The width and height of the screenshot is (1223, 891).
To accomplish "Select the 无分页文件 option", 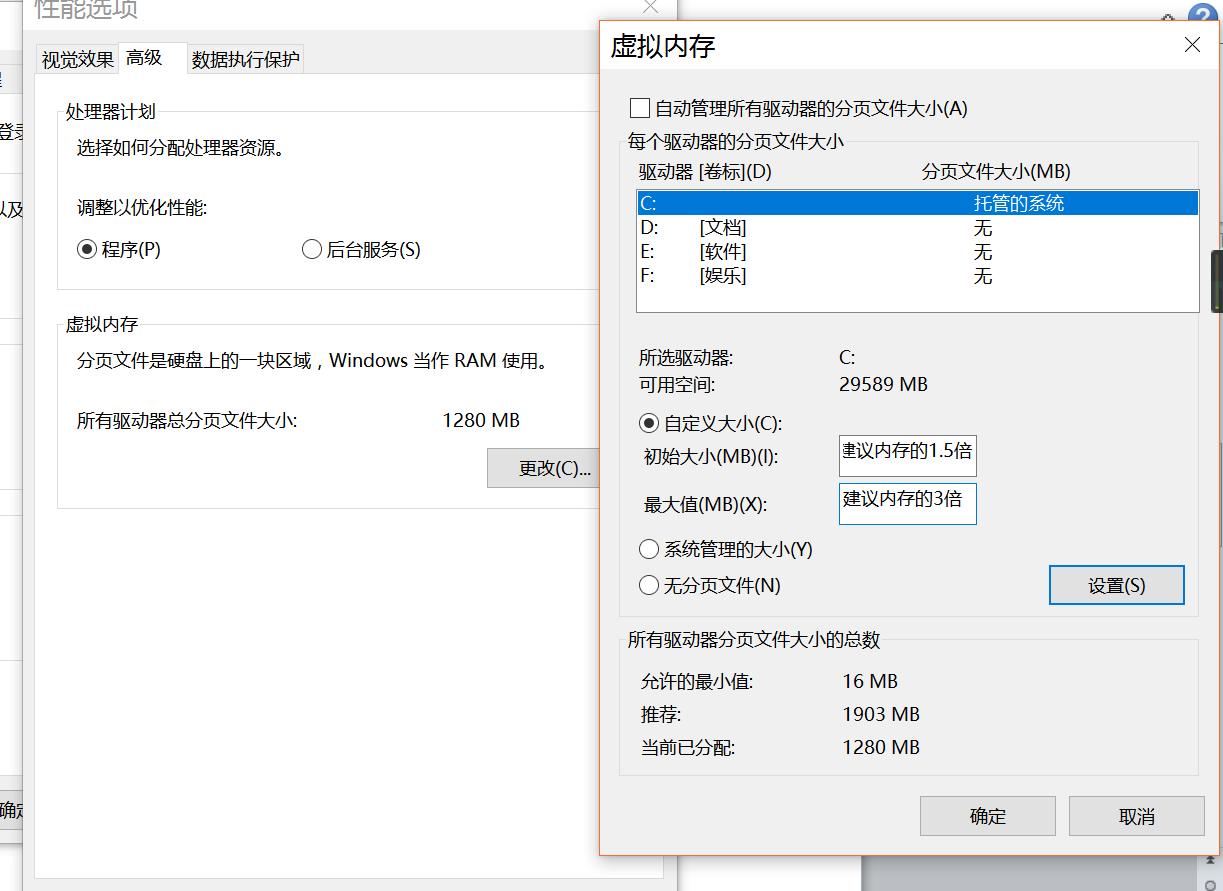I will click(x=649, y=586).
